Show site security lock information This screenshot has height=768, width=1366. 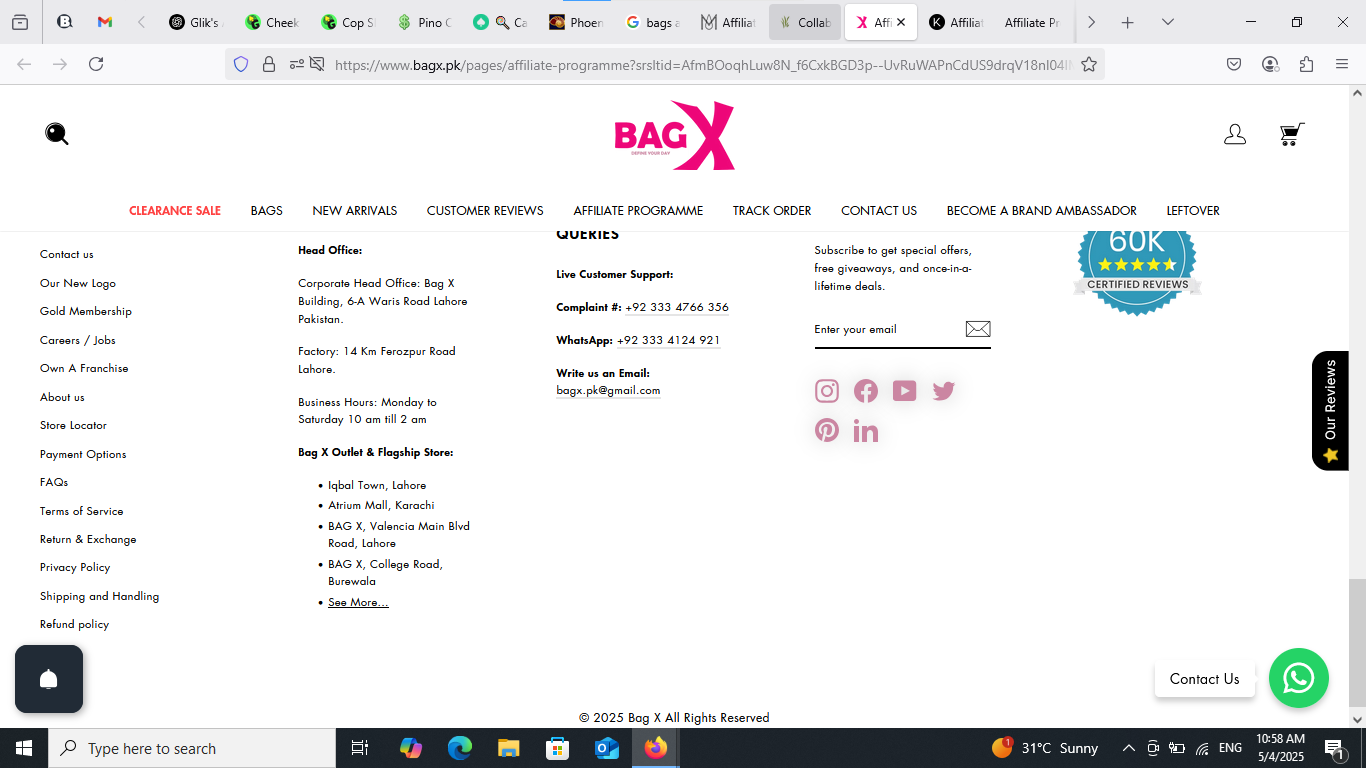268,64
